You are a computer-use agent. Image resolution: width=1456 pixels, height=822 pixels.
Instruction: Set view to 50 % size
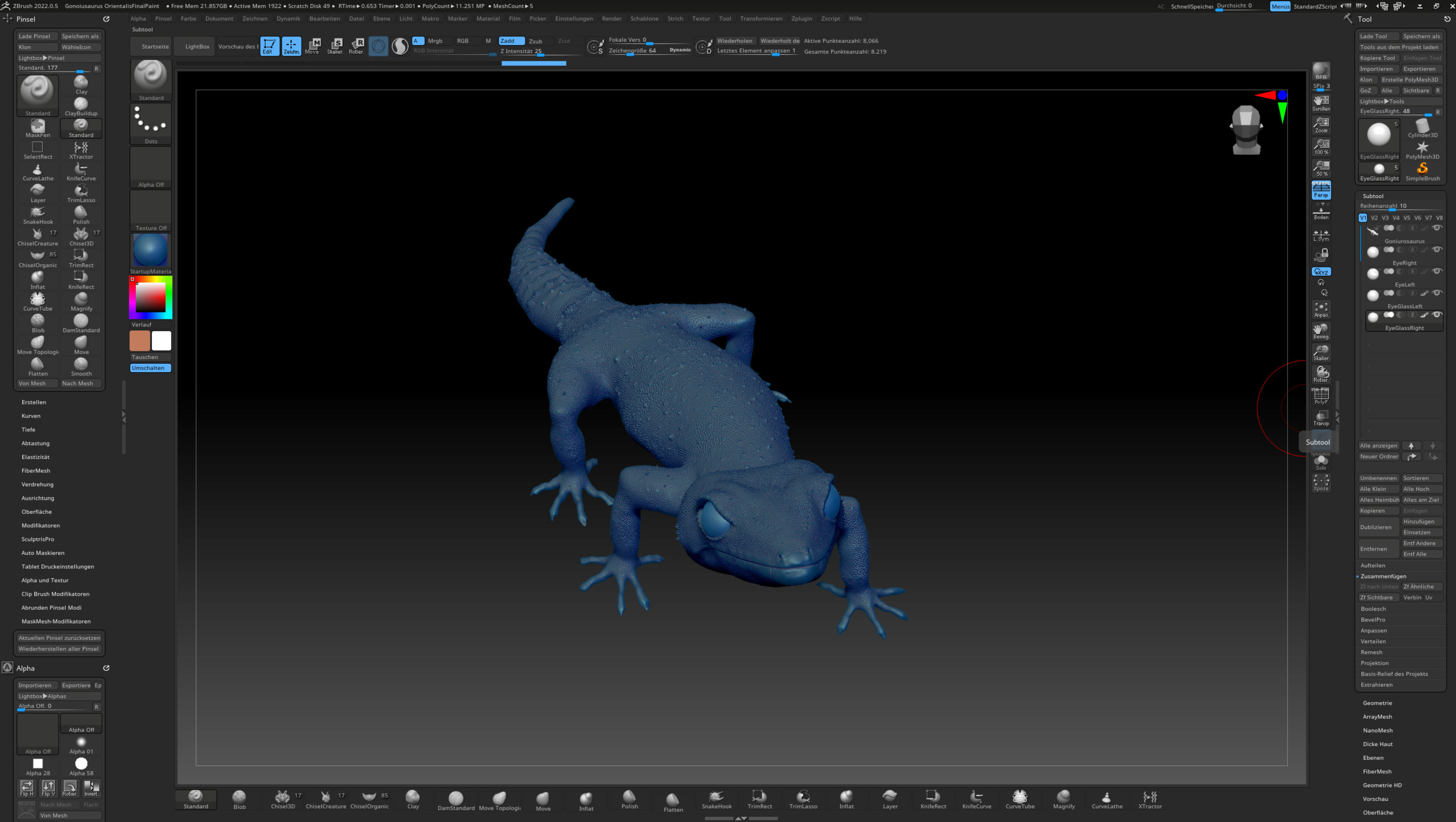(x=1321, y=169)
